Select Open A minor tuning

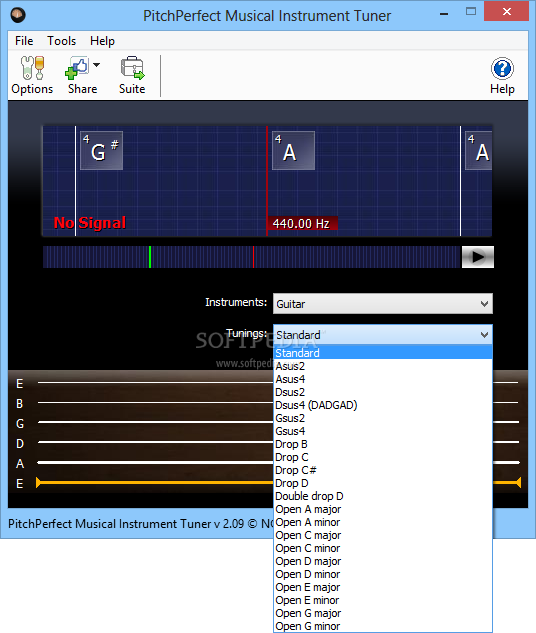pos(383,522)
